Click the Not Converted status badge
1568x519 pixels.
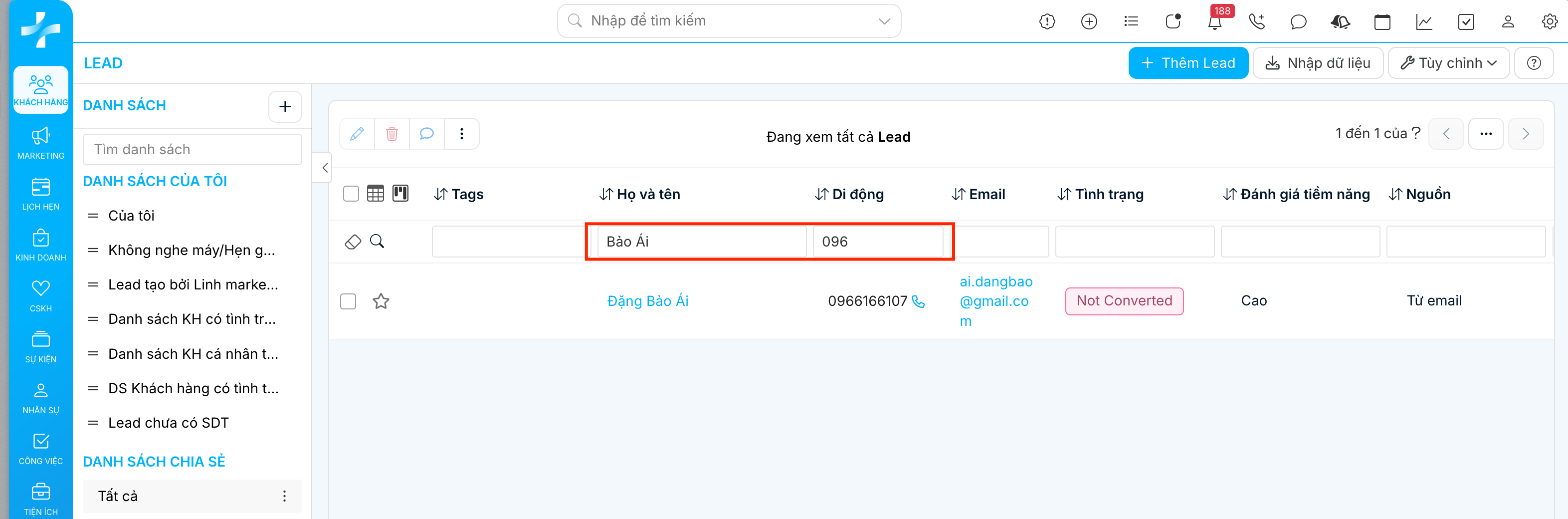(1124, 301)
